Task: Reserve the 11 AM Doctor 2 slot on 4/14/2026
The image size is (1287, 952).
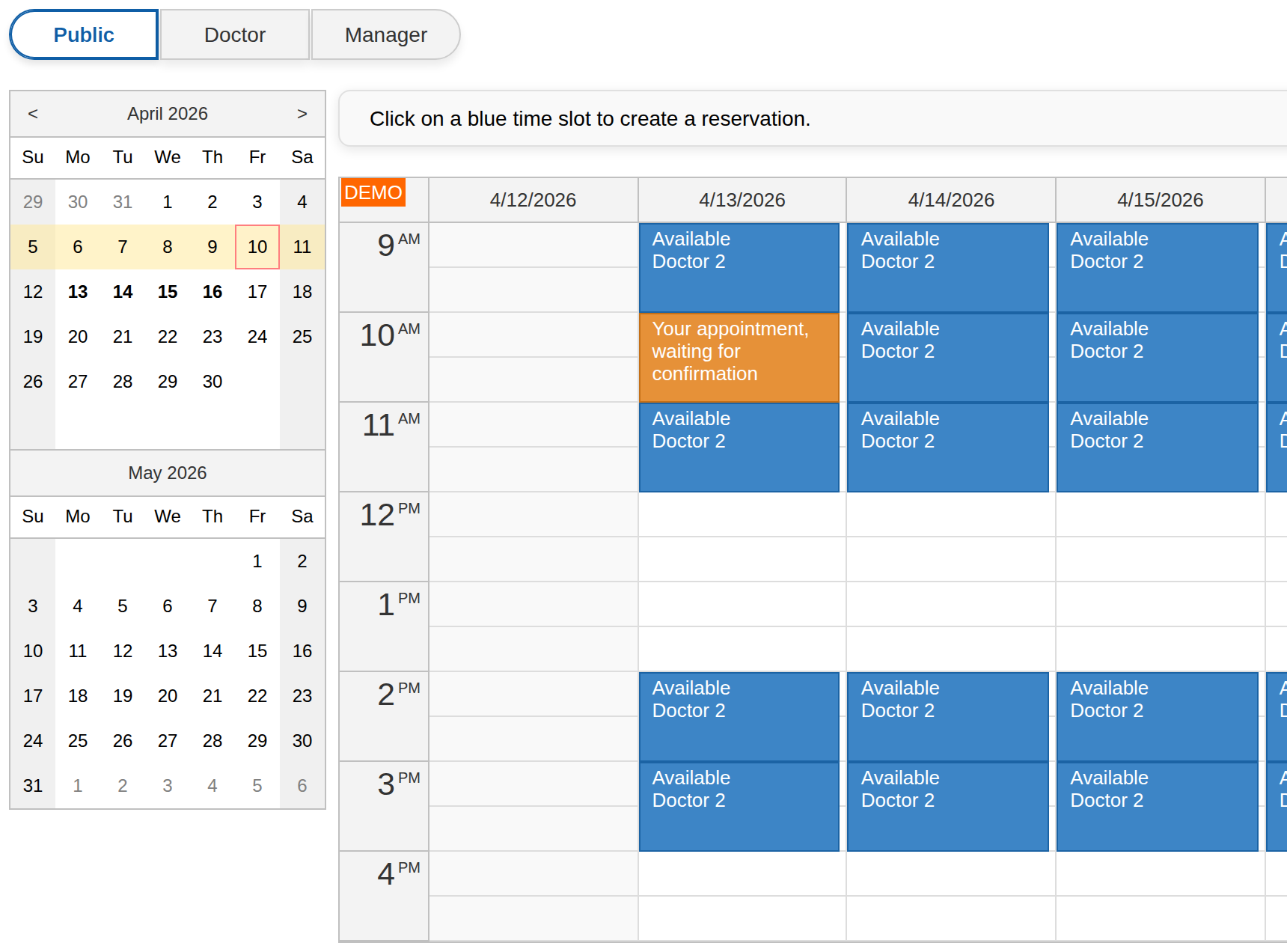Action: pos(947,445)
